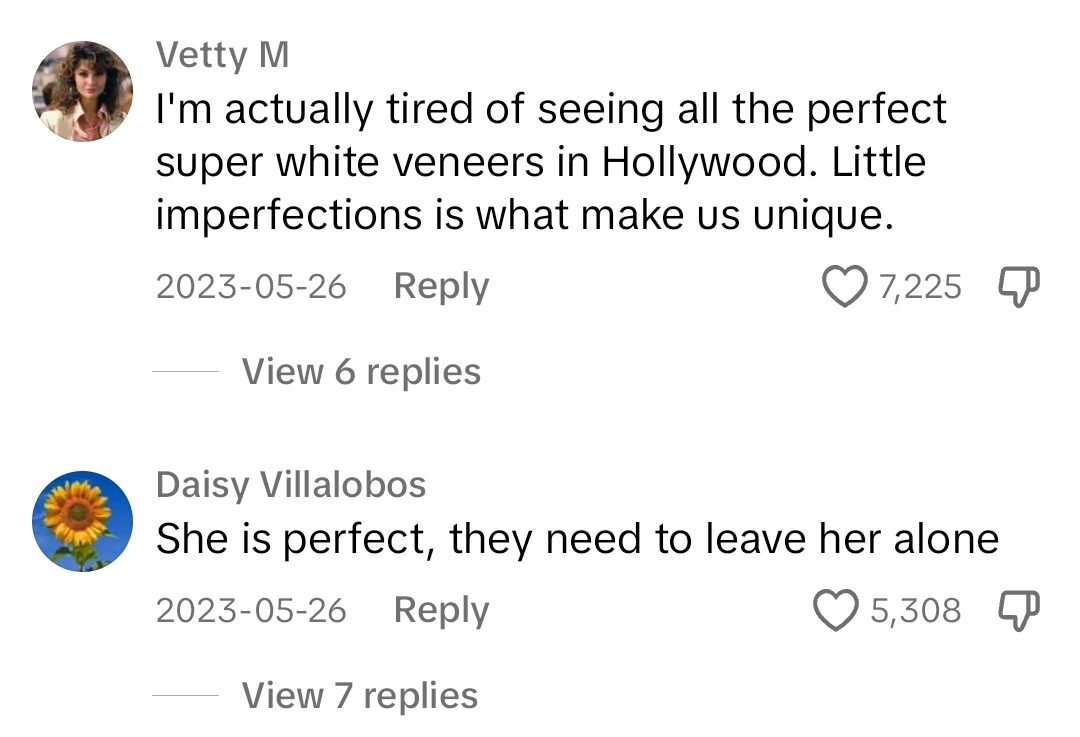The height and width of the screenshot is (737, 1080).
Task: Click the Vetty M username
Action: pyautogui.click(x=222, y=56)
